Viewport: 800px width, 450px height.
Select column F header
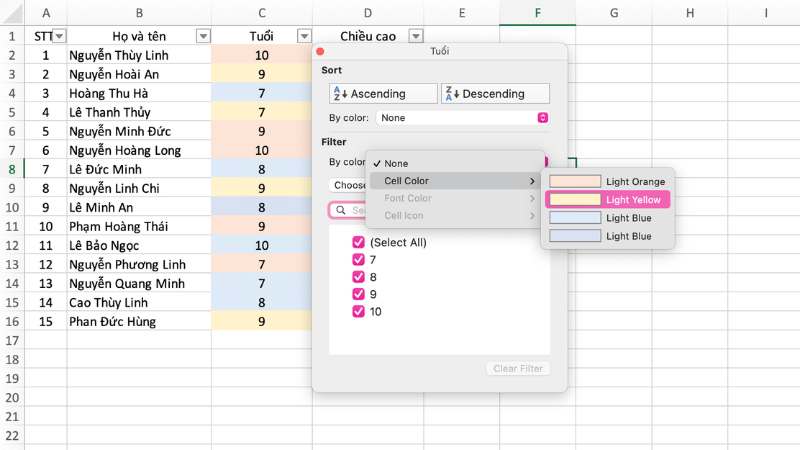pyautogui.click(x=537, y=13)
